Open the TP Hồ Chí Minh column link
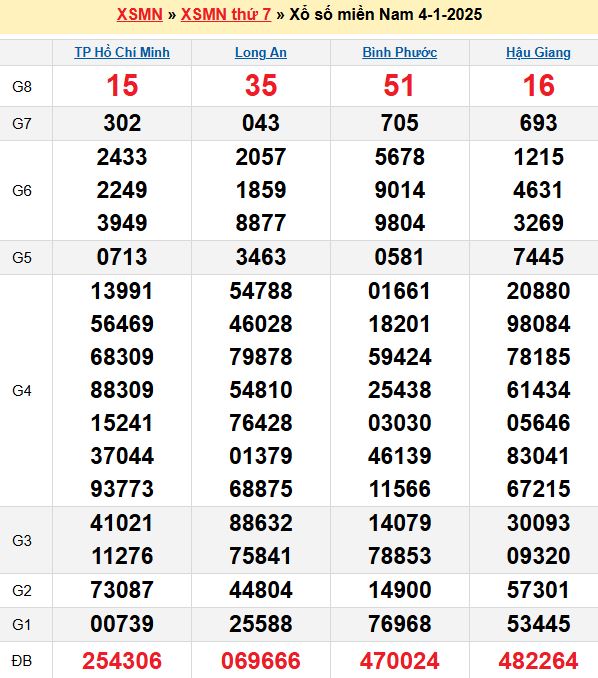Image resolution: width=598 pixels, height=678 pixels. pyautogui.click(x=122, y=52)
